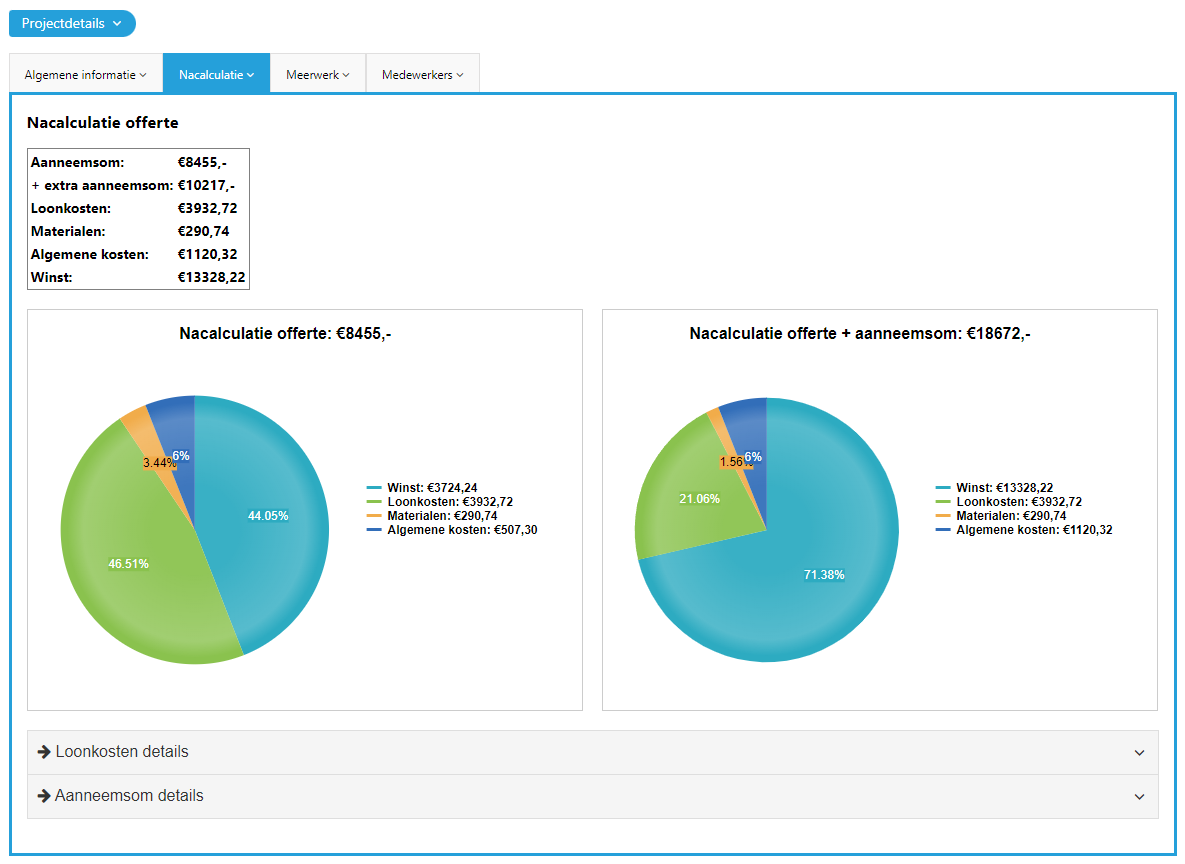Click the arrow icon before Loonkosten details
The height and width of the screenshot is (864, 1185).
click(44, 752)
